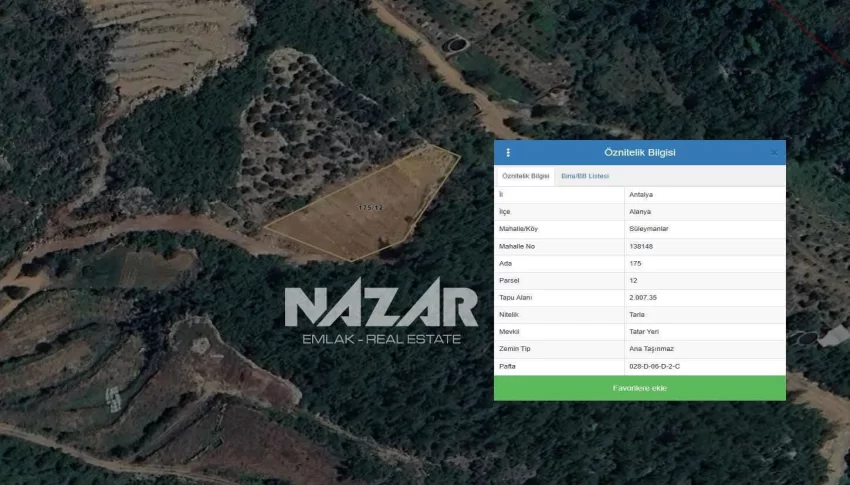Image resolution: width=850 pixels, height=485 pixels.
Task: Open the three-dot menu in the panel header
Action: (508, 153)
